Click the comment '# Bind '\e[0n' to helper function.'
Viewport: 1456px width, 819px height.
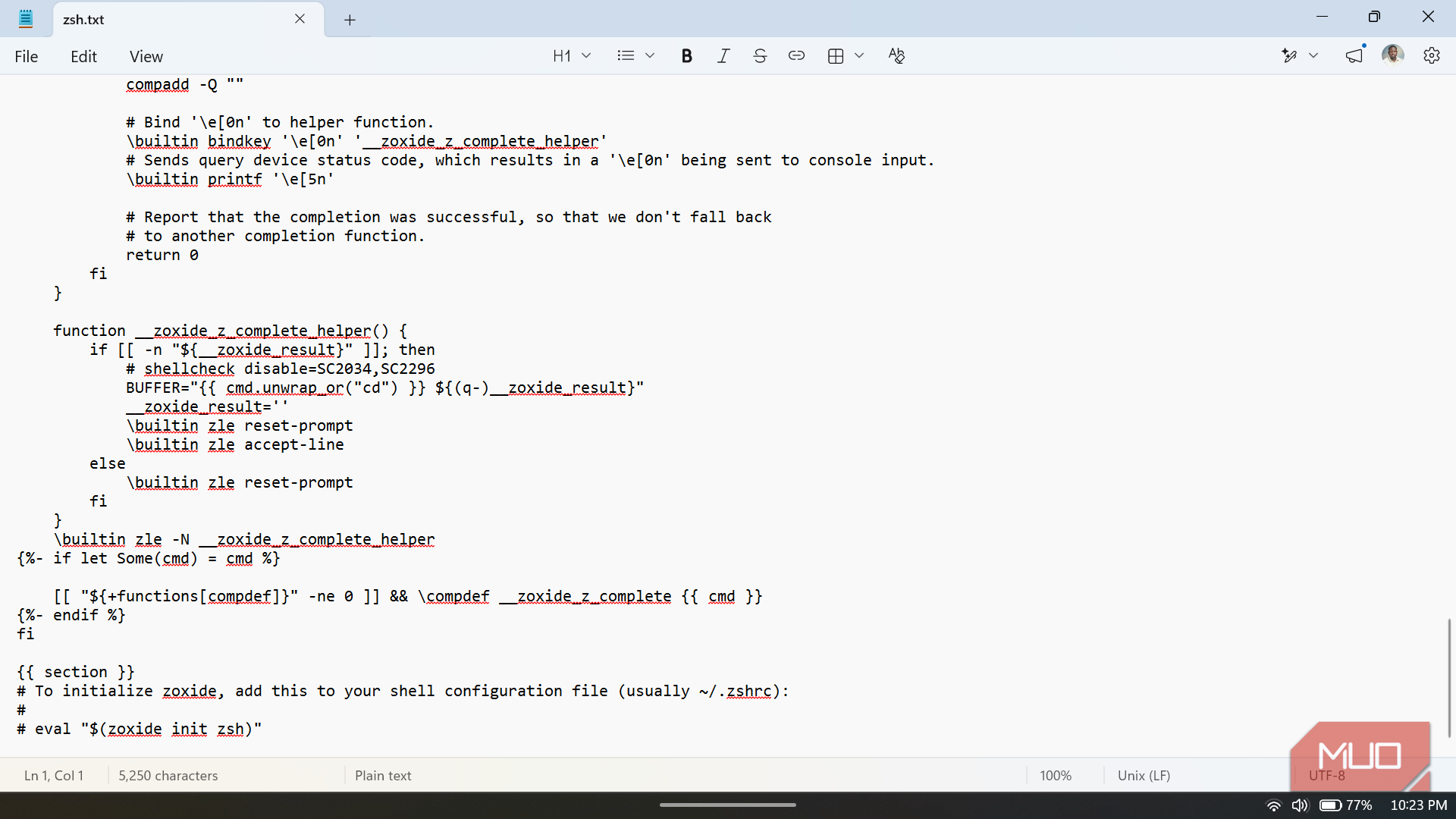[x=281, y=122]
